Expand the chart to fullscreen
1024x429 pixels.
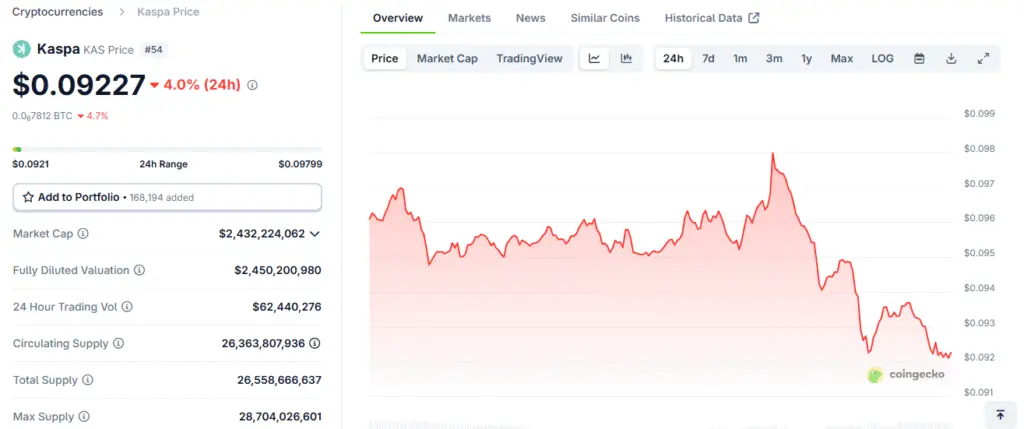983,58
